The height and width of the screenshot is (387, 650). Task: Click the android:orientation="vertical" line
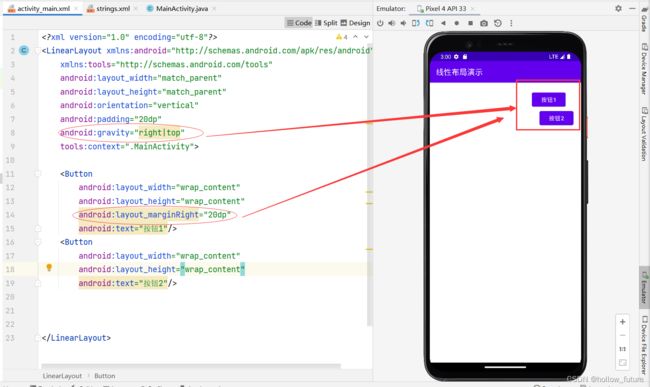click(x=129, y=105)
